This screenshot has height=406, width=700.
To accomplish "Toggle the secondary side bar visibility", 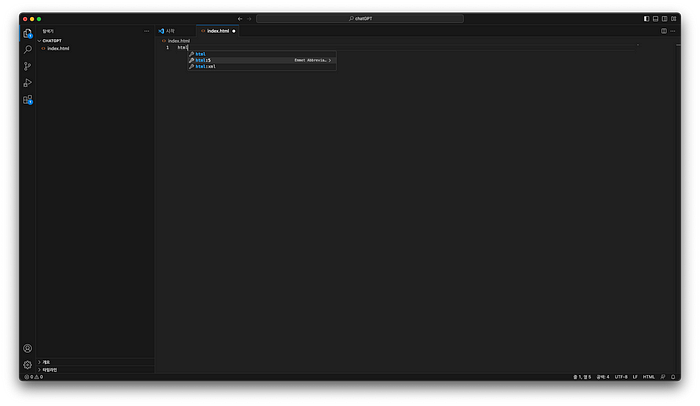I will click(664, 18).
